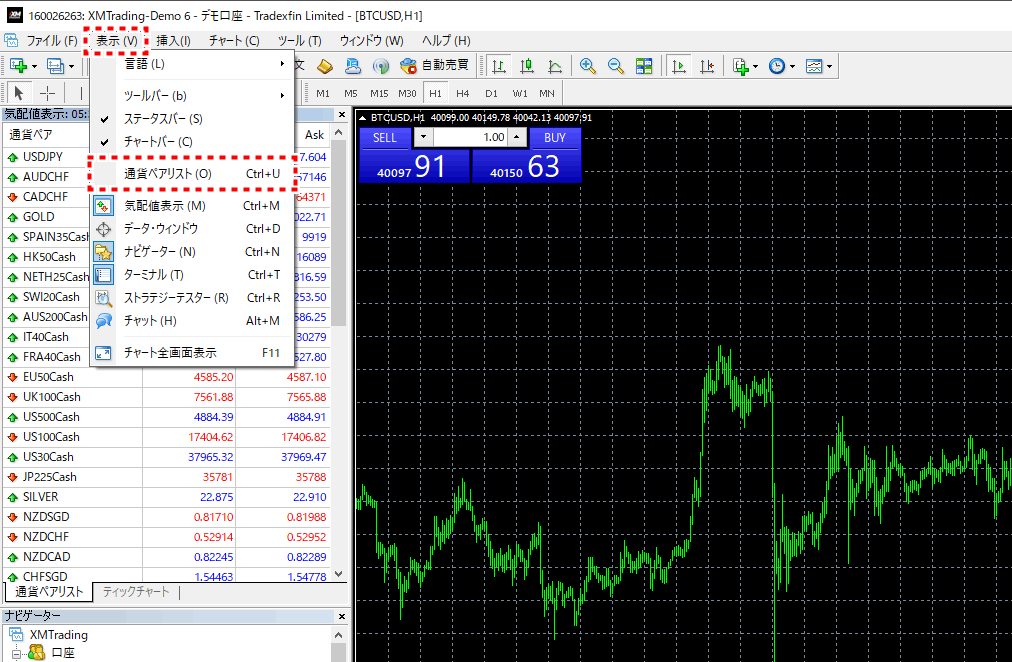Select H1 timeframe
Screen dimensions: 1012x662
tap(436, 94)
